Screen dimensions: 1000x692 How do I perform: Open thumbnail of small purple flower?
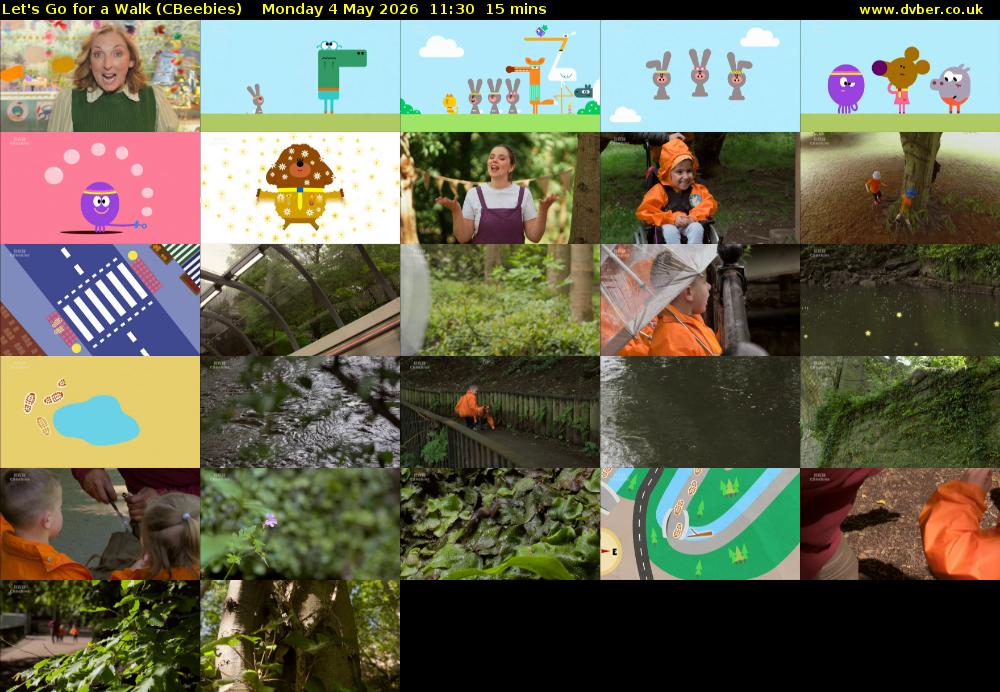300,524
